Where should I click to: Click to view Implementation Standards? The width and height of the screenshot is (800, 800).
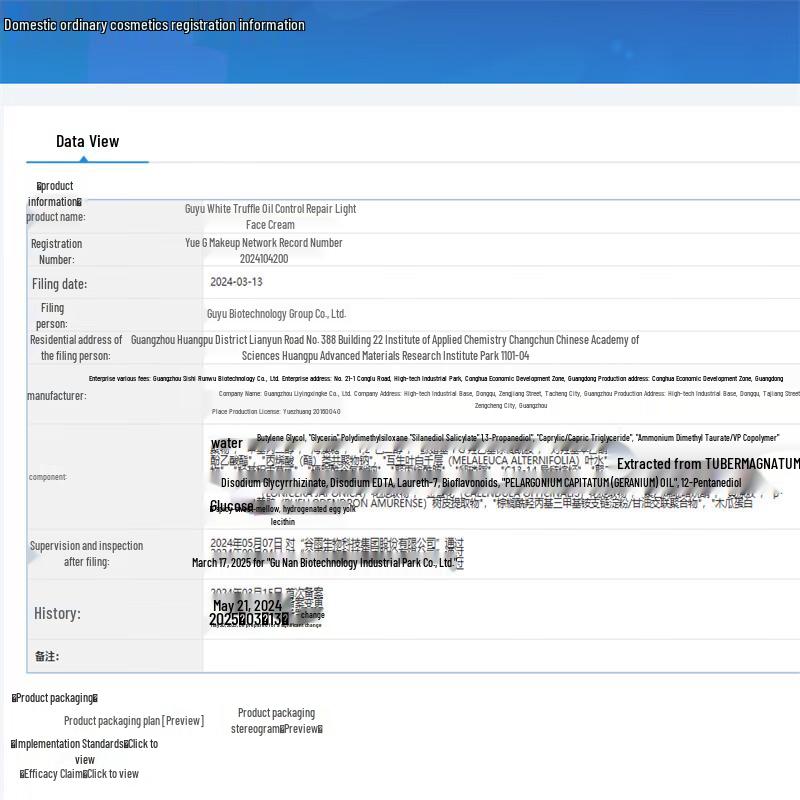85,751
